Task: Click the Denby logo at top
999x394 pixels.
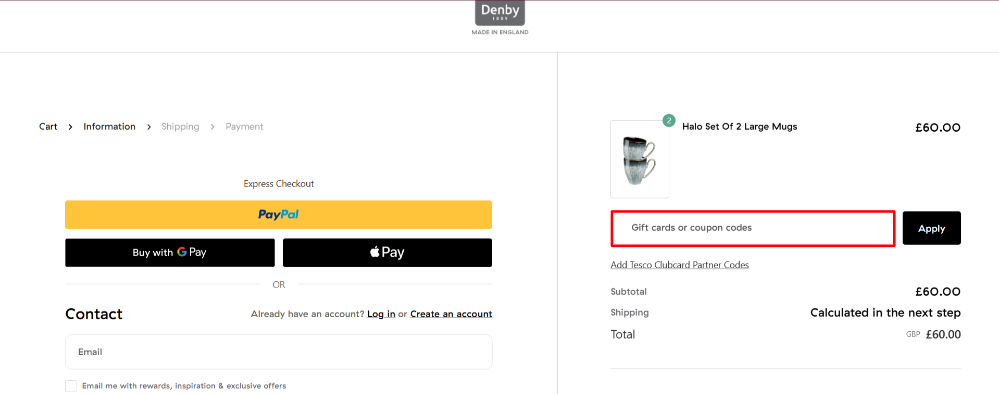Action: [500, 18]
